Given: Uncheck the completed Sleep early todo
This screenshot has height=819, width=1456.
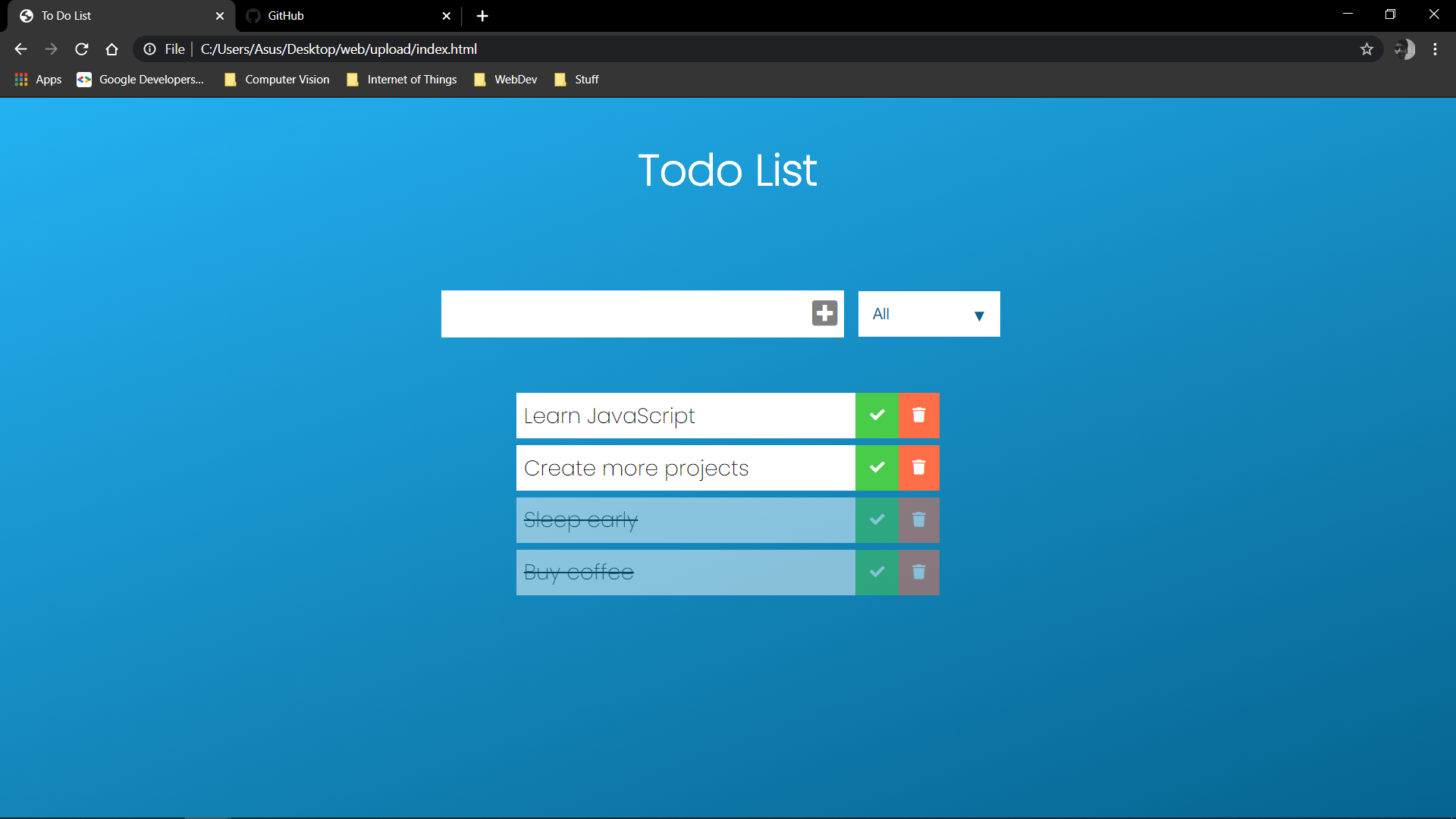Looking at the screenshot, I should (x=877, y=519).
